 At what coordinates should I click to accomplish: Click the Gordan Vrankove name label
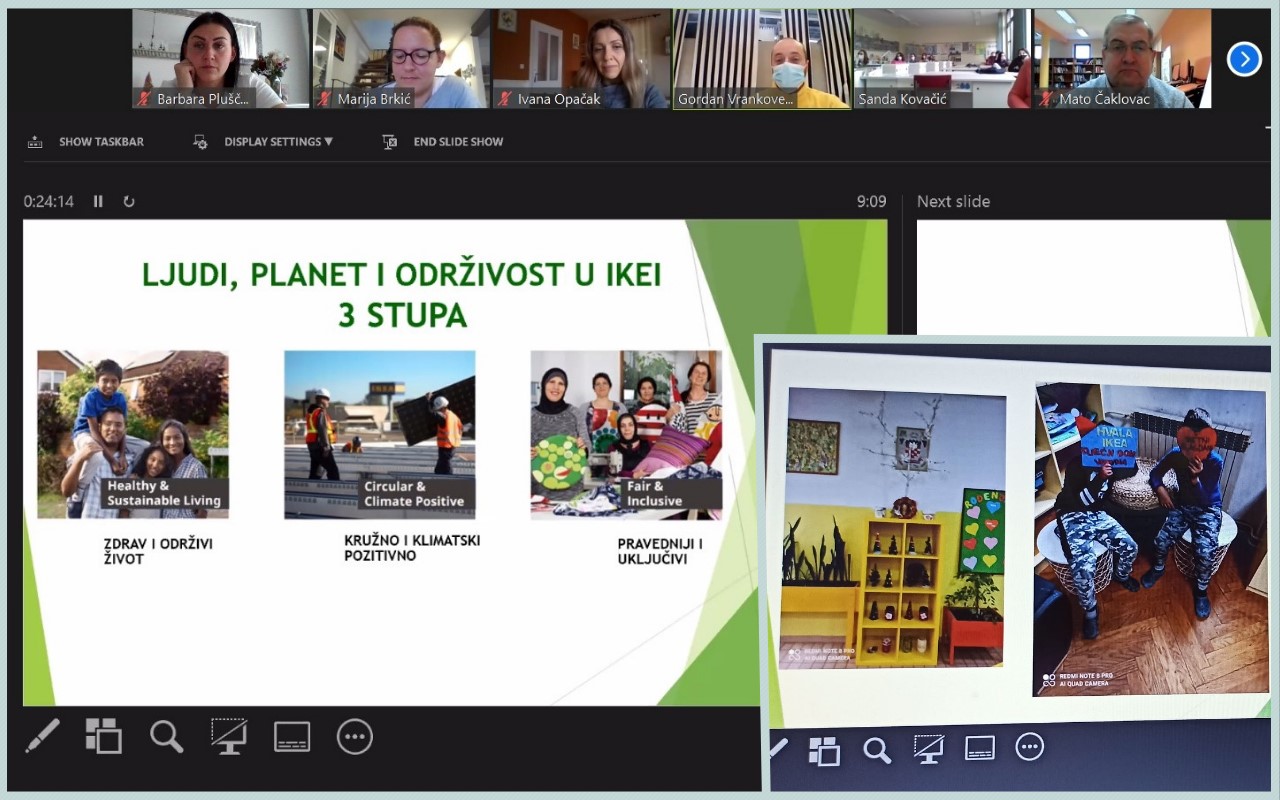coord(735,99)
